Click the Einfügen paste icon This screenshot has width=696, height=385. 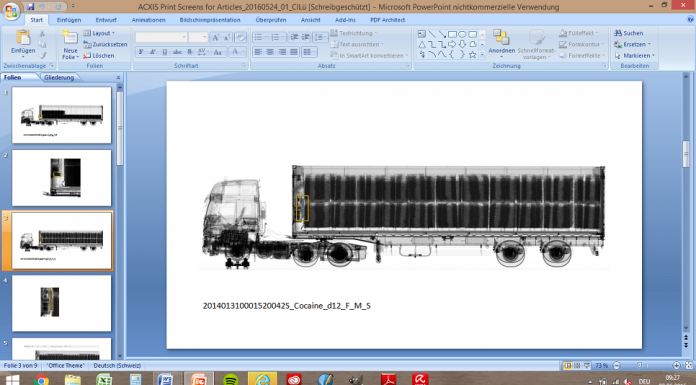(23, 38)
